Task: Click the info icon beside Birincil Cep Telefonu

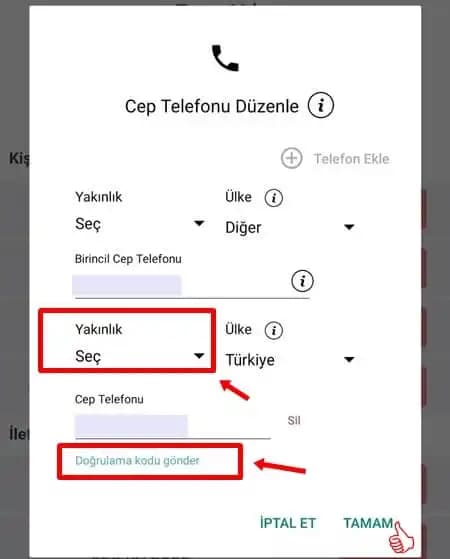Action: [x=302, y=281]
